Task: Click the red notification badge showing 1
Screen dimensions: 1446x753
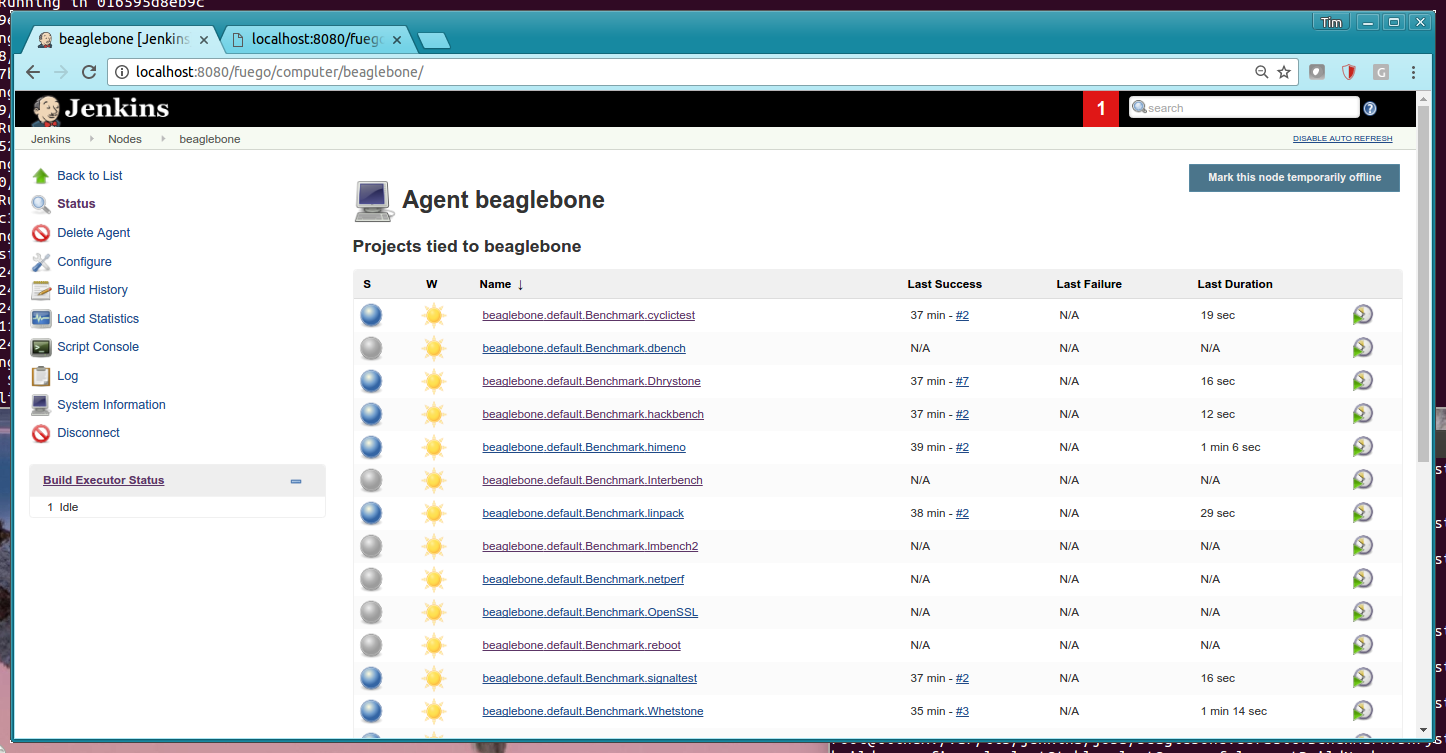Action: pyautogui.click(x=1101, y=109)
